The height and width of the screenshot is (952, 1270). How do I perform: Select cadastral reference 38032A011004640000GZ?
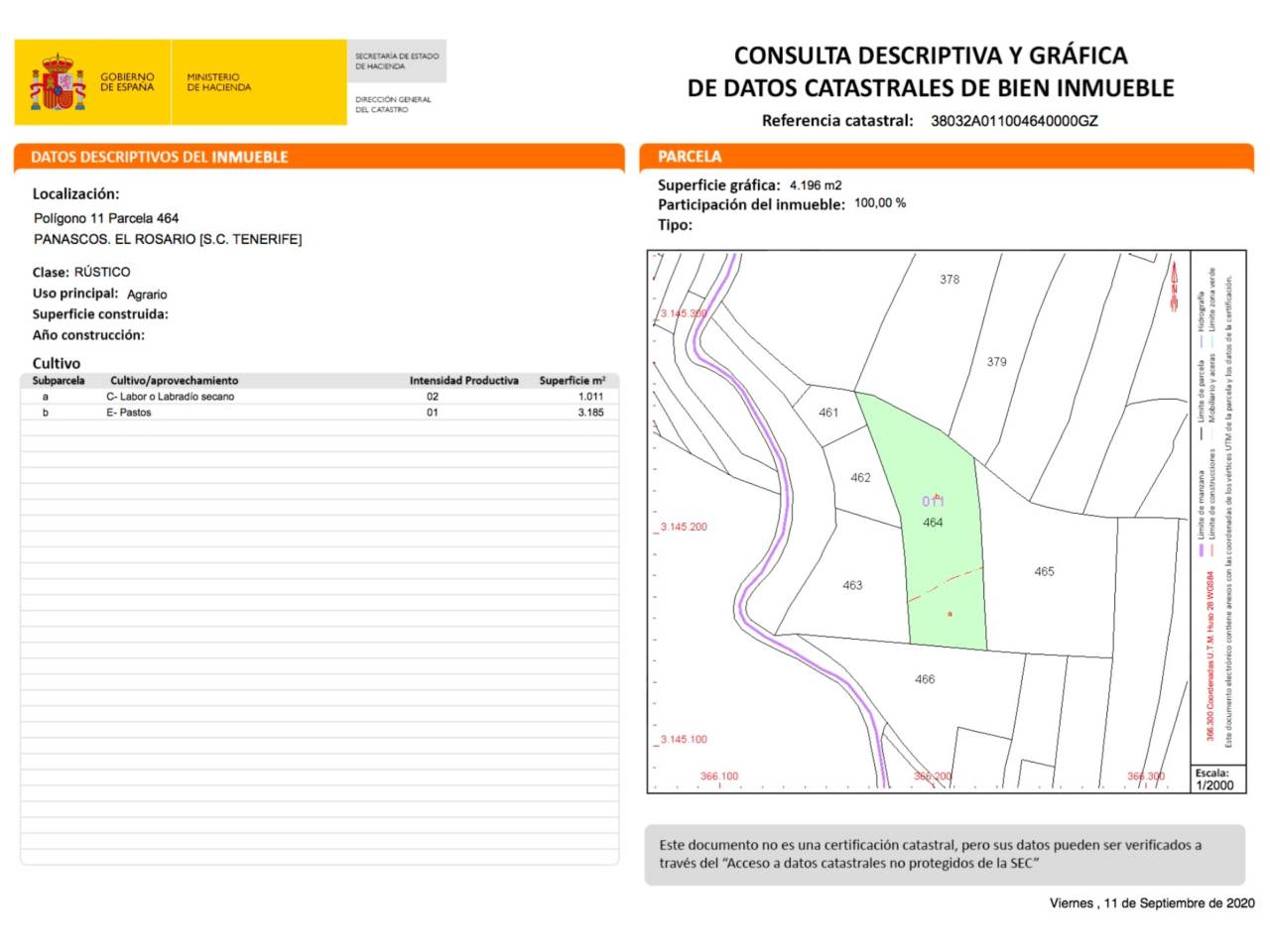point(1014,121)
